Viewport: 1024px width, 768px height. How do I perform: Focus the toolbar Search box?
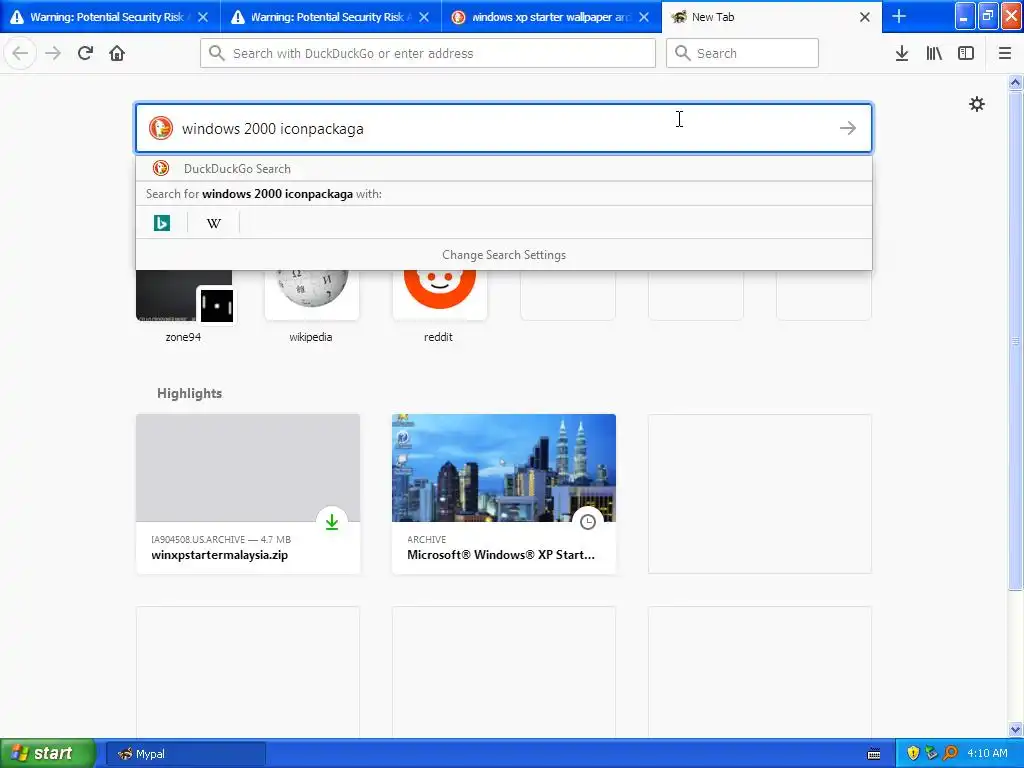742,53
